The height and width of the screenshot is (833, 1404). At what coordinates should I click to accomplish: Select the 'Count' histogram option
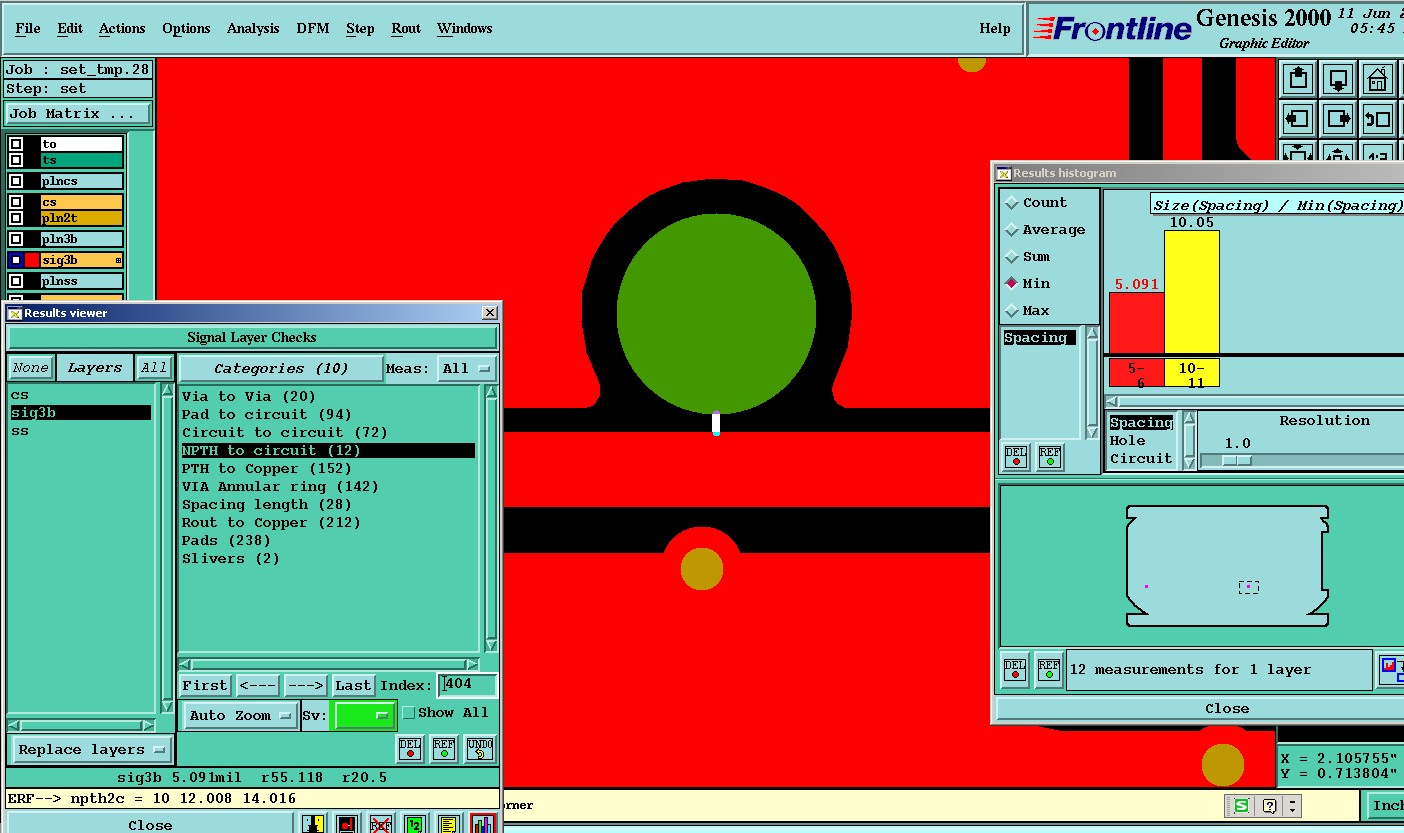pyautogui.click(x=1012, y=202)
